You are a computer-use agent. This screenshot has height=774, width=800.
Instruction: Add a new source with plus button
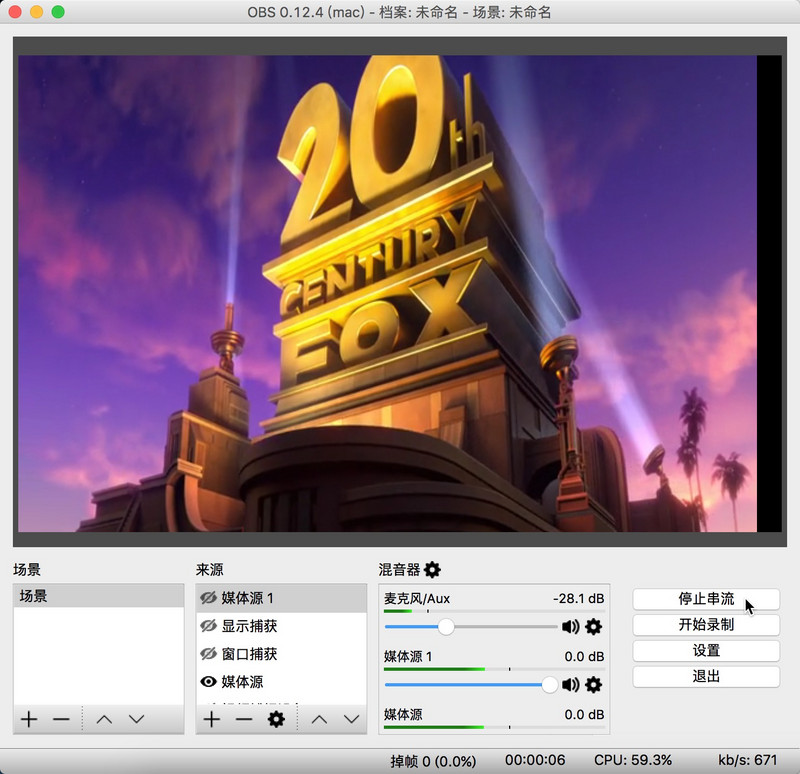tap(212, 719)
